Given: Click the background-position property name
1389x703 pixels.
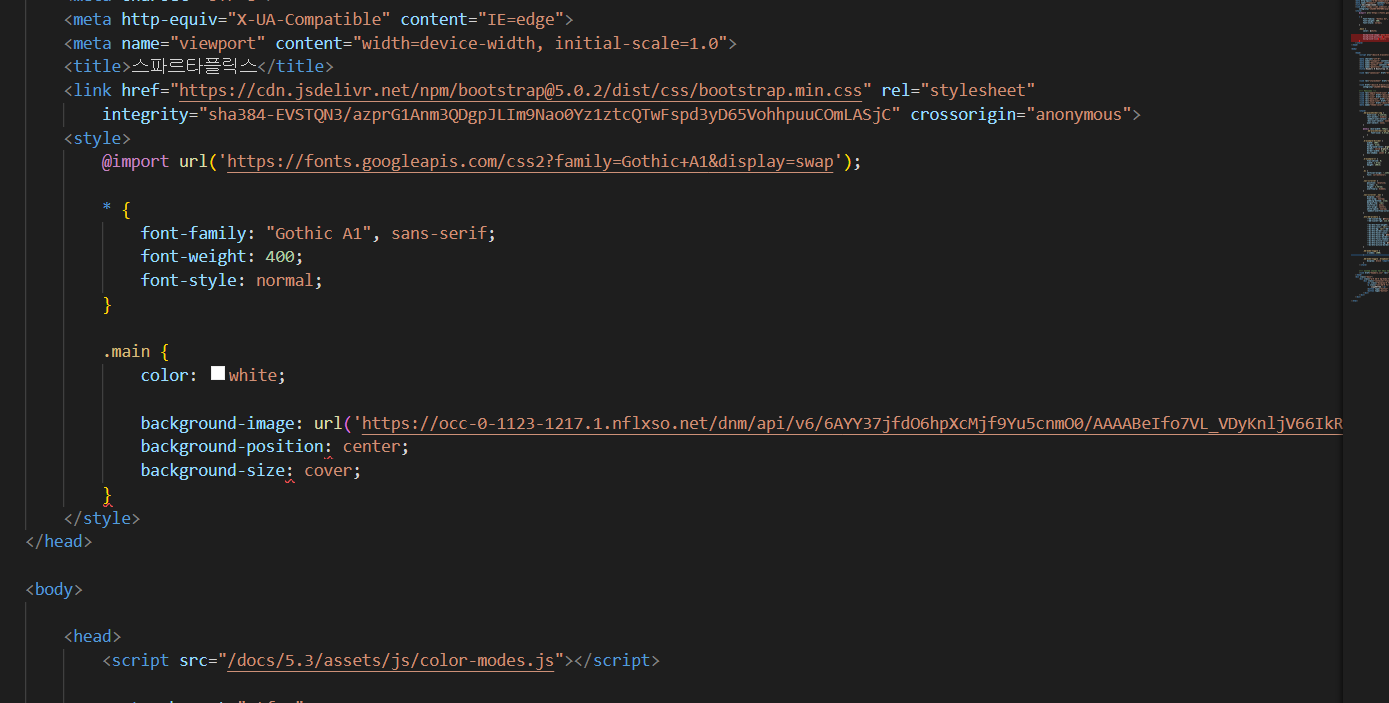Looking at the screenshot, I should (x=232, y=447).
